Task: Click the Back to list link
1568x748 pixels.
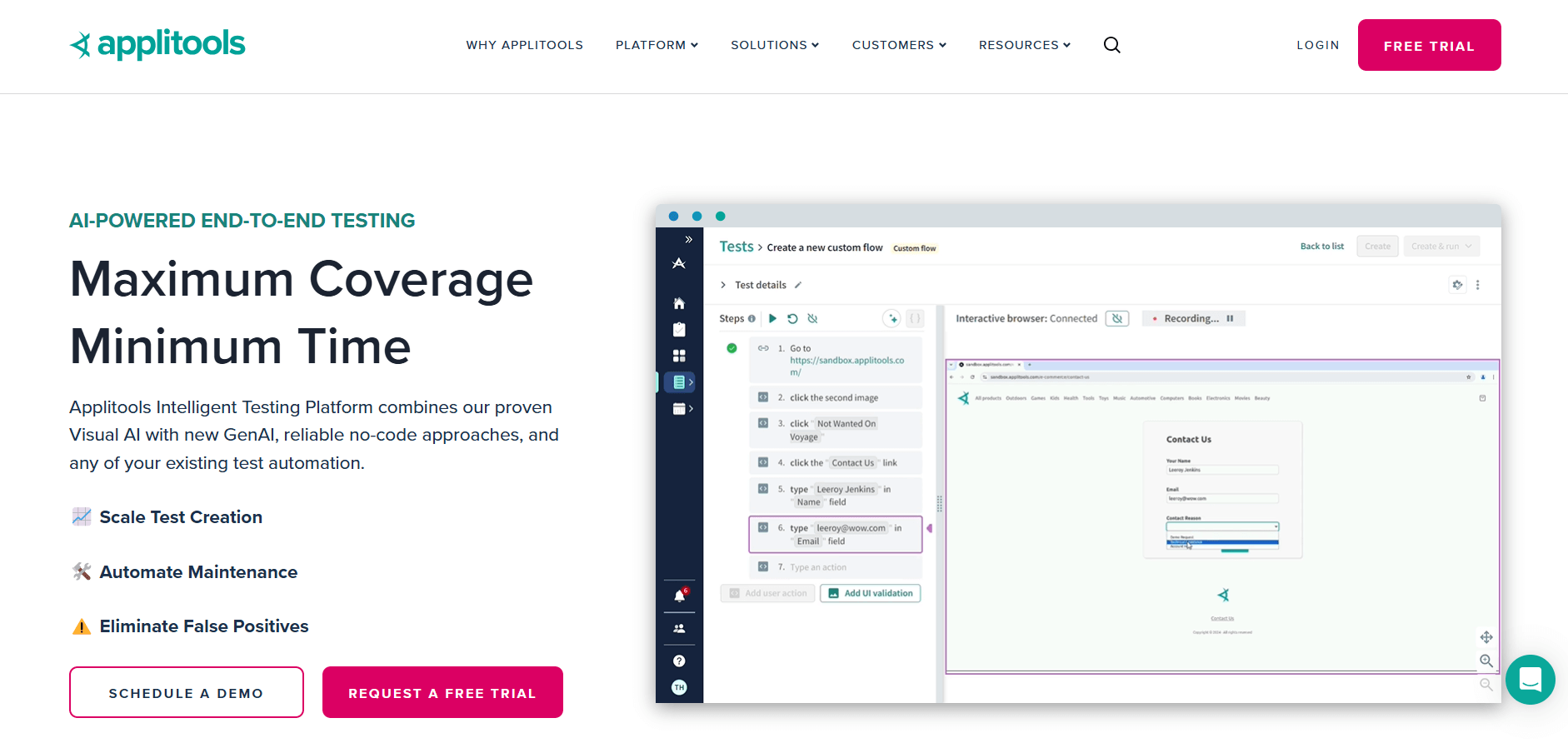Action: 1322,246
